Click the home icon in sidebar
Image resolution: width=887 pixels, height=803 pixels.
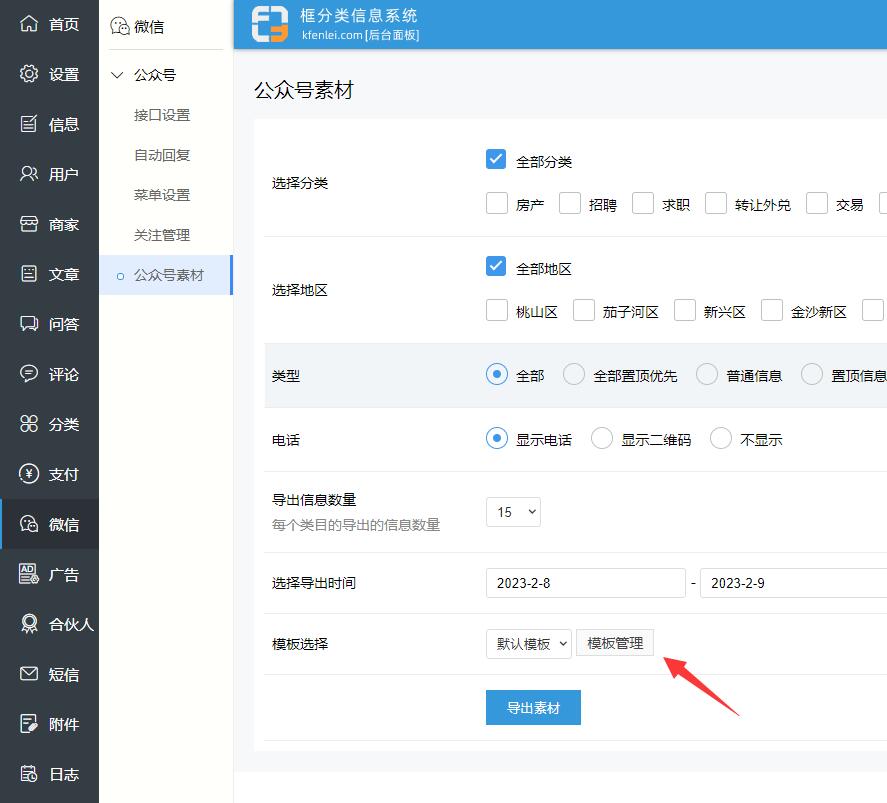[x=30, y=24]
